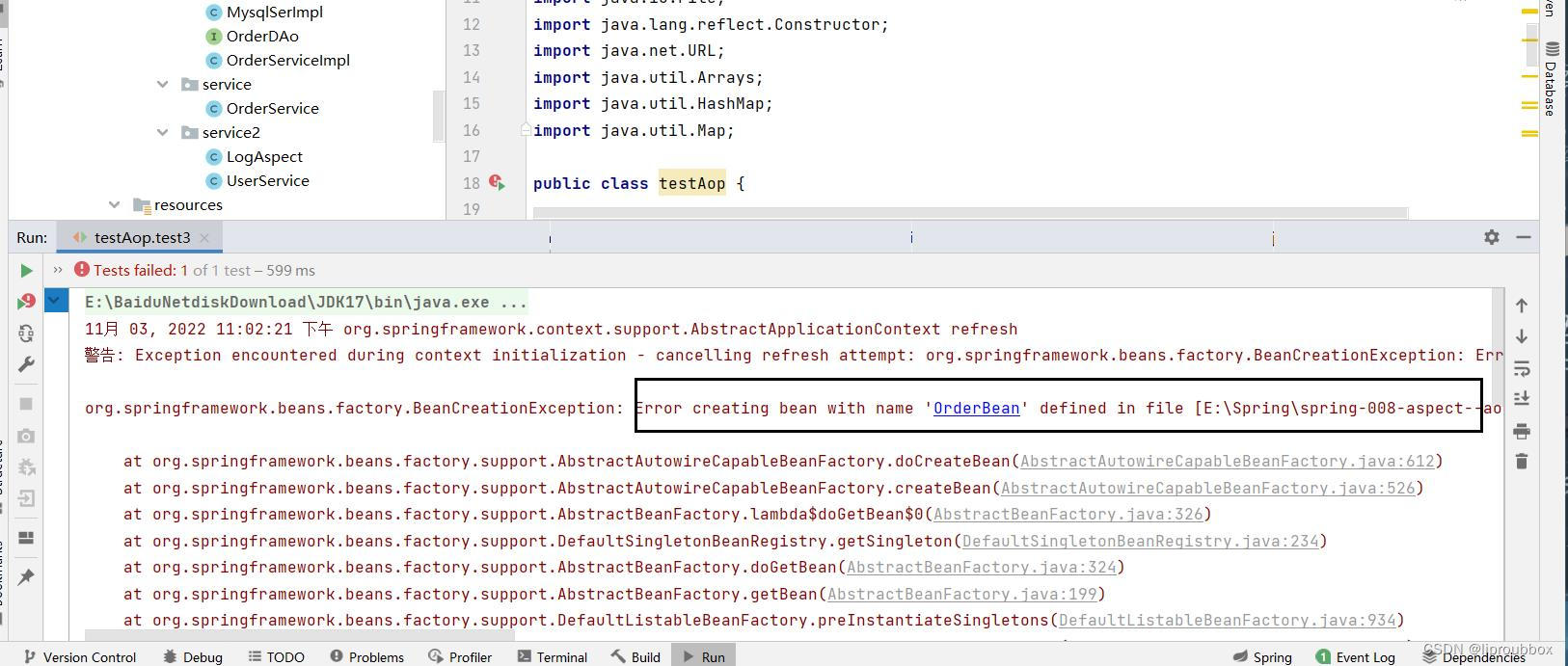The width and height of the screenshot is (1568, 666).
Task: Print console output icon
Action: (1522, 431)
